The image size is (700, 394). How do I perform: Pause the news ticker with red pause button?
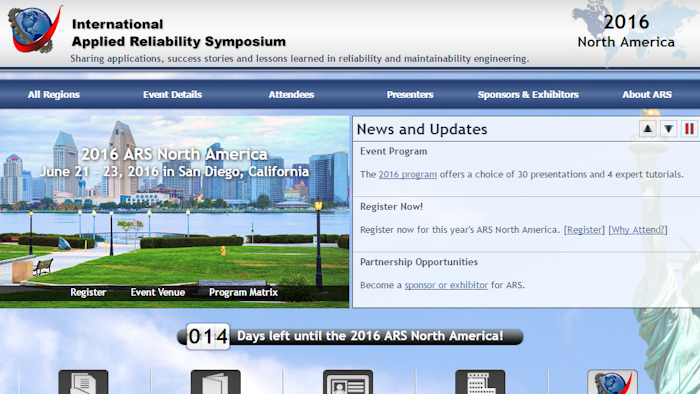point(689,129)
